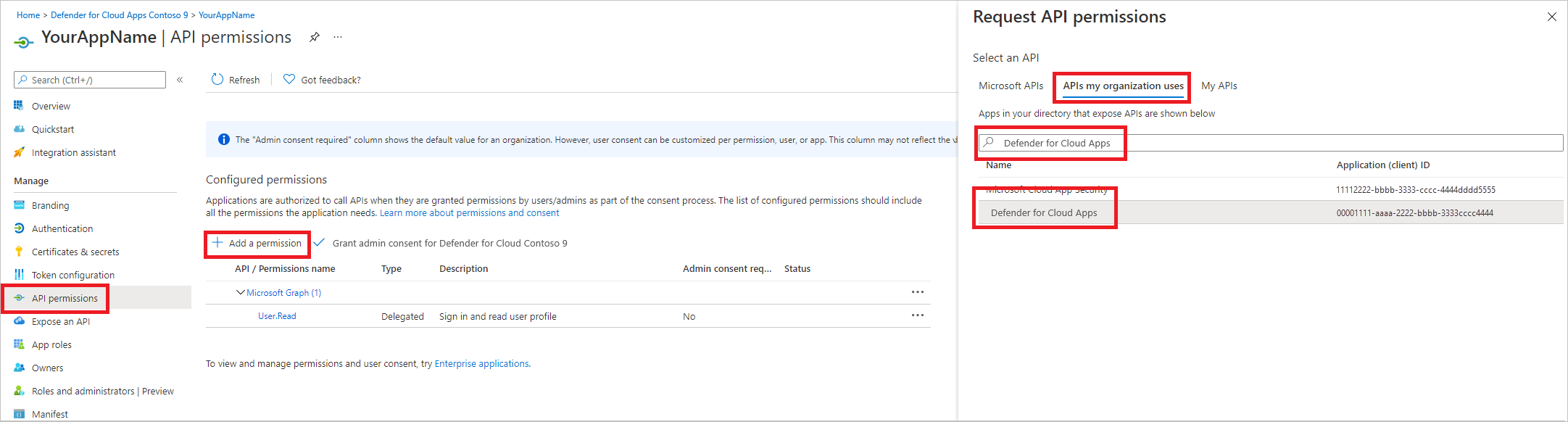Open the more options menu beside the page title
1568x422 pixels.
coord(337,37)
